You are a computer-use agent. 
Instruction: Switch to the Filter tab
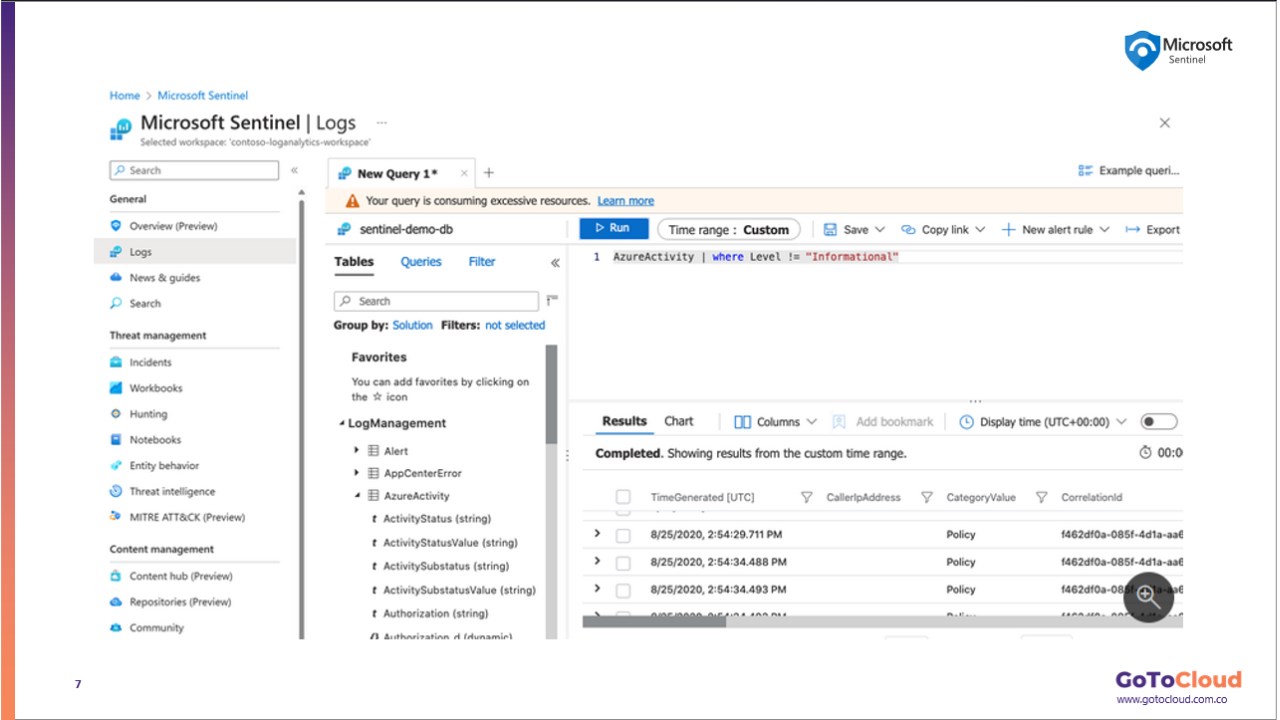coord(482,262)
